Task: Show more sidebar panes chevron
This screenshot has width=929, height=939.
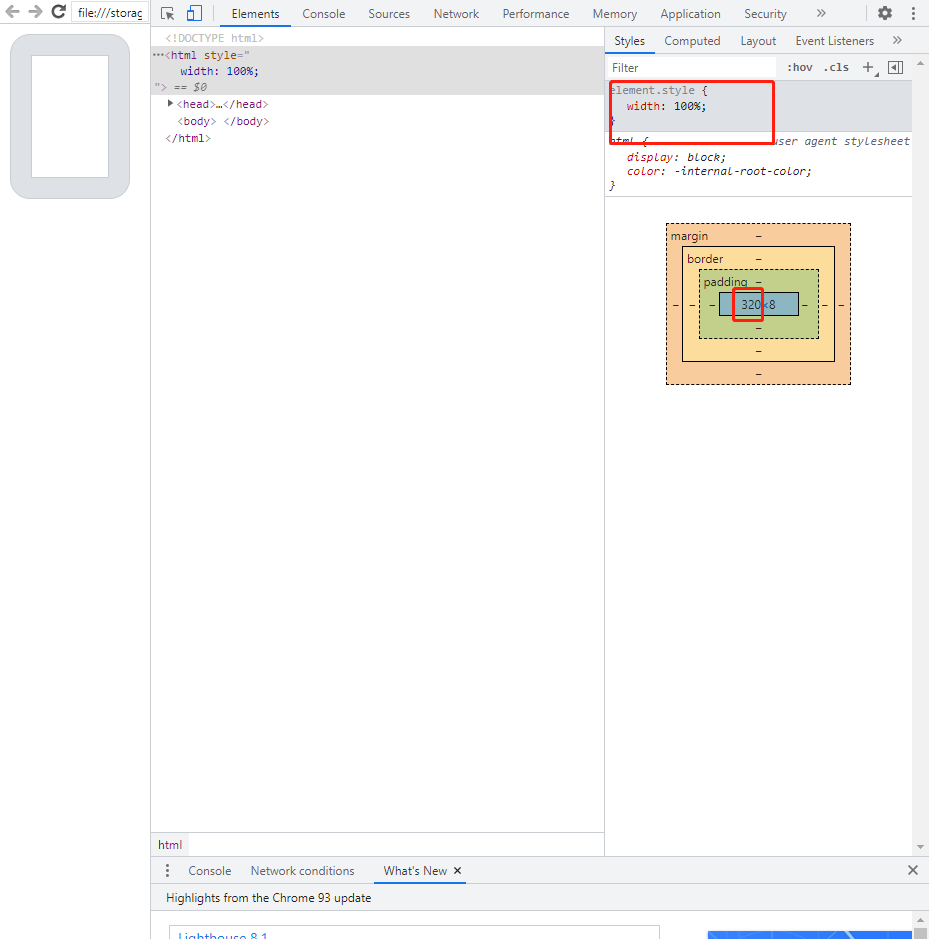Action: [897, 40]
